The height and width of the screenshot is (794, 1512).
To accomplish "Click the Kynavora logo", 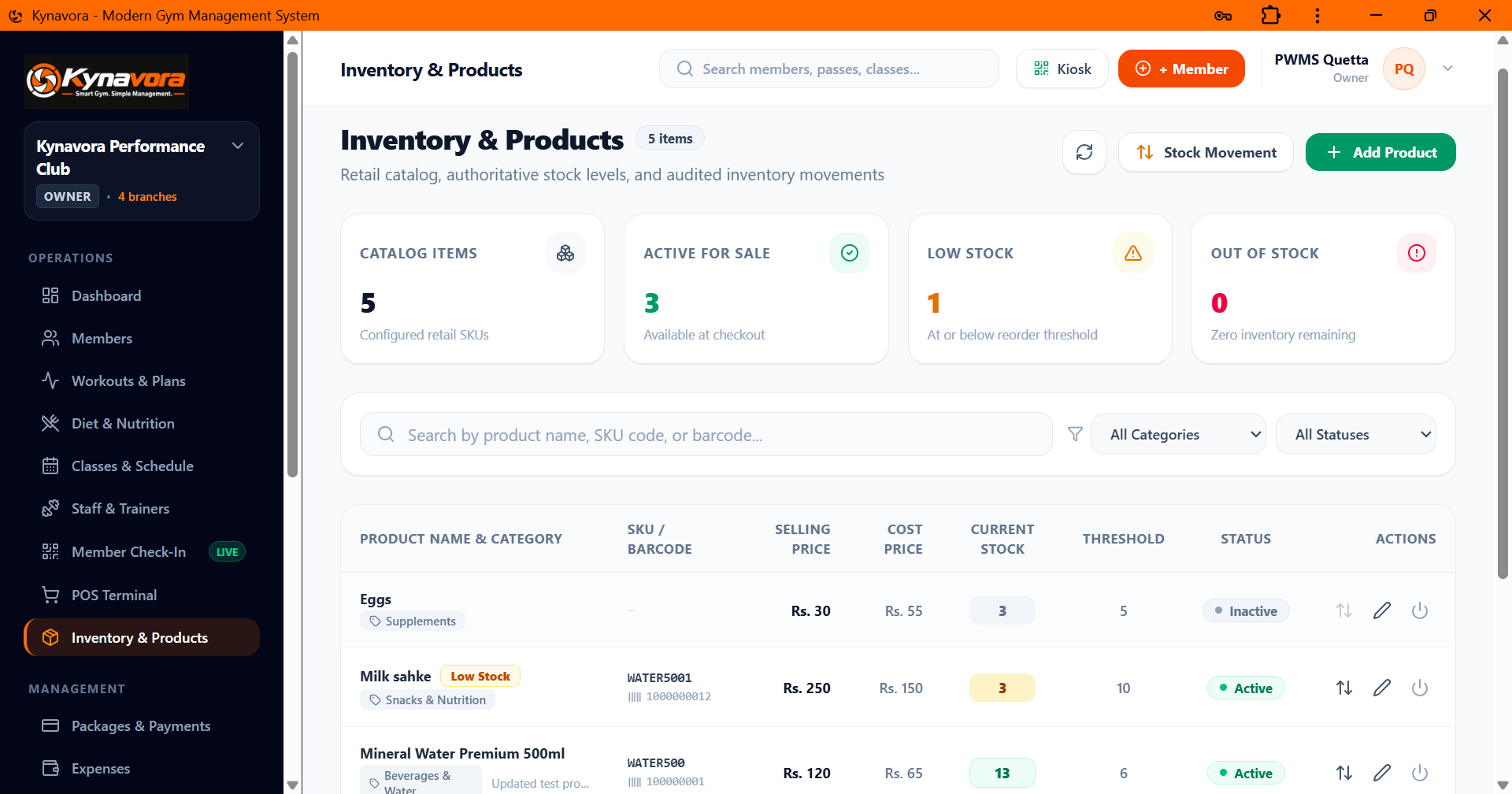I will coord(106,81).
